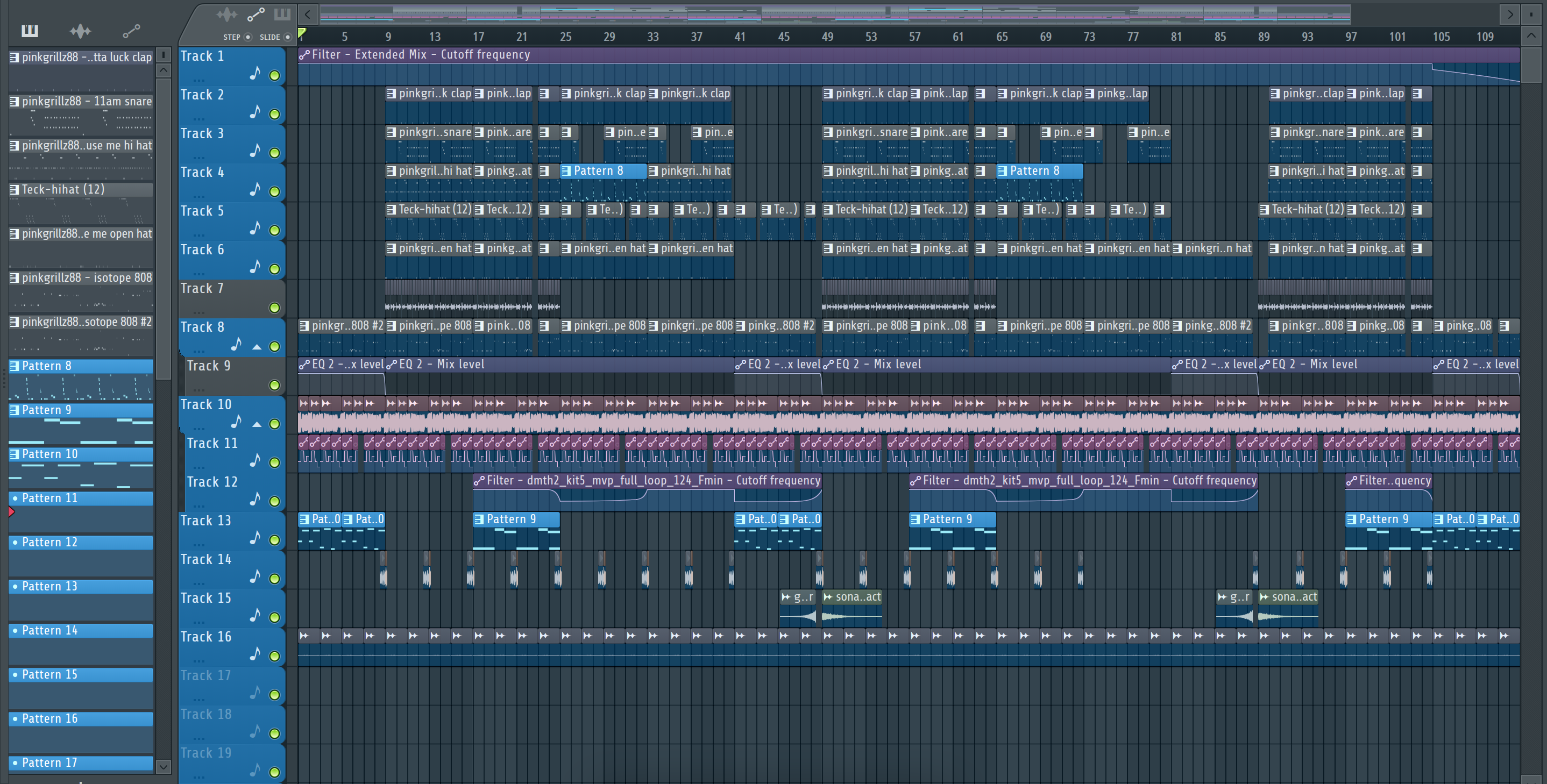
Task: Collapse the Track 10 group arrow
Action: point(257,424)
